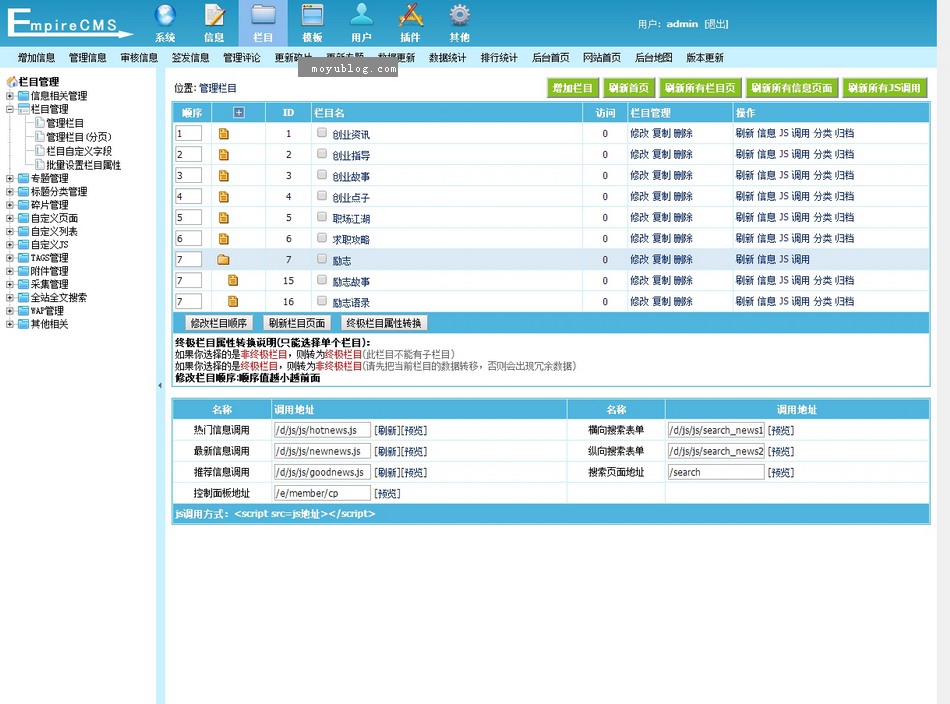The image size is (950, 704).
Task: Open the 后台地图 menu item
Action: pyautogui.click(x=654, y=58)
